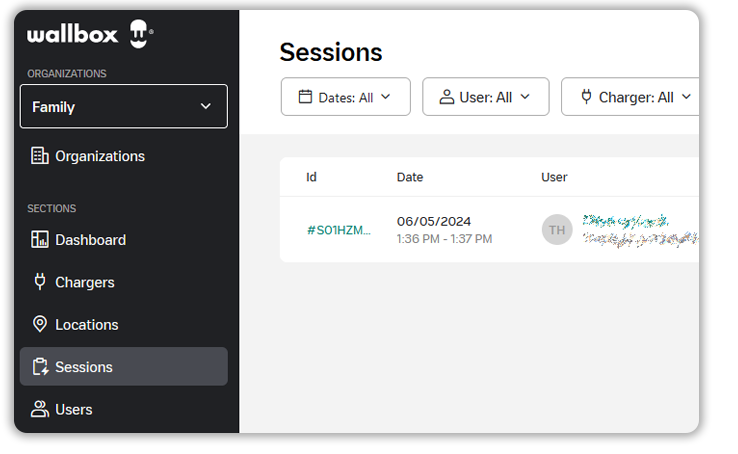The width and height of the screenshot is (738, 454).
Task: Open the Locations section
Action: point(87,325)
